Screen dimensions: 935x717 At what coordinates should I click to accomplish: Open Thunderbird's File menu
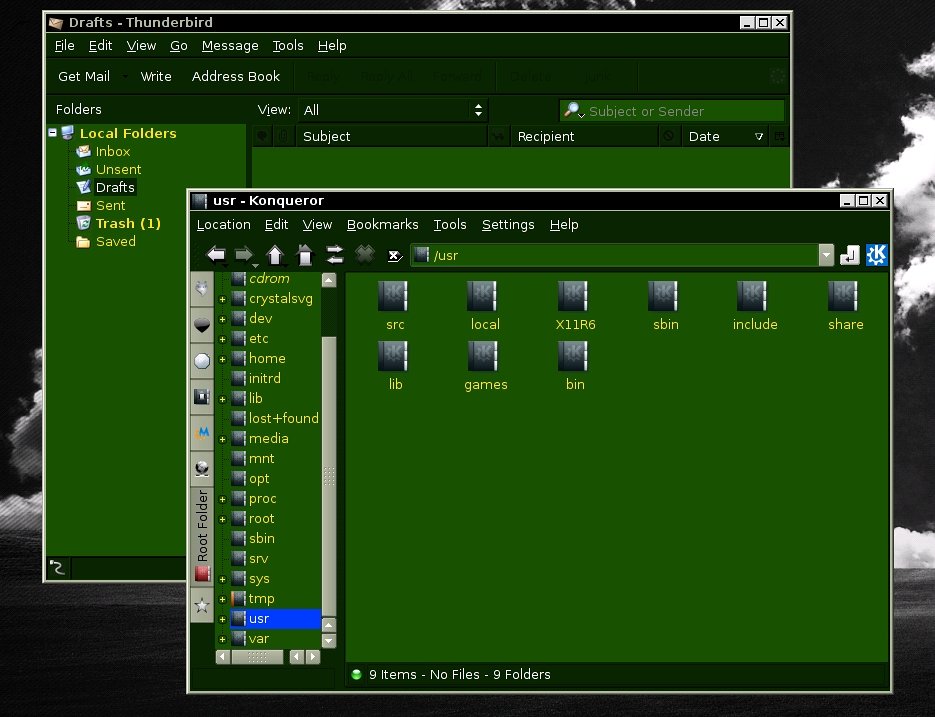[64, 46]
